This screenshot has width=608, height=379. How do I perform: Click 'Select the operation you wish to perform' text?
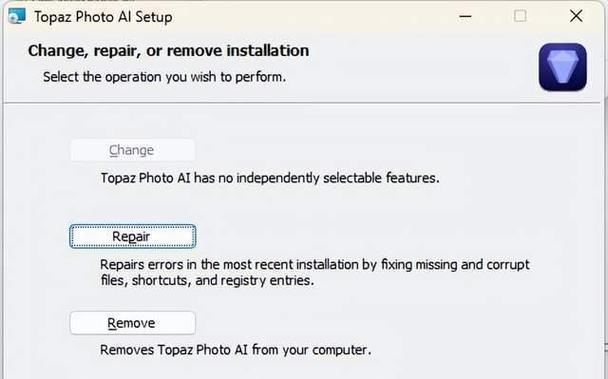click(164, 77)
